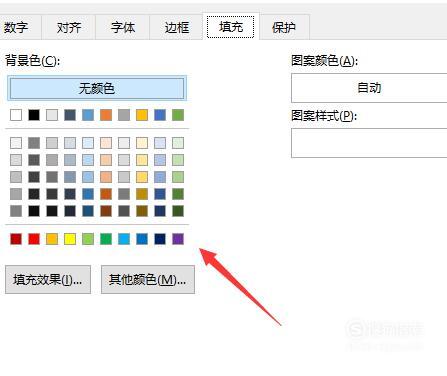Open the 对齐 tab

pyautogui.click(x=69, y=27)
